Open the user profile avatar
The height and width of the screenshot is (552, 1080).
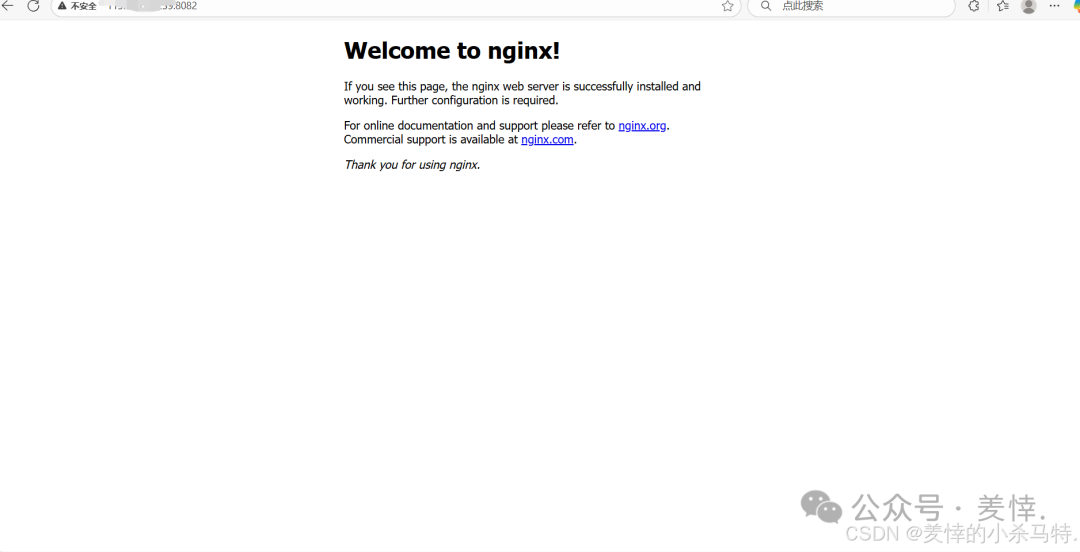1028,6
